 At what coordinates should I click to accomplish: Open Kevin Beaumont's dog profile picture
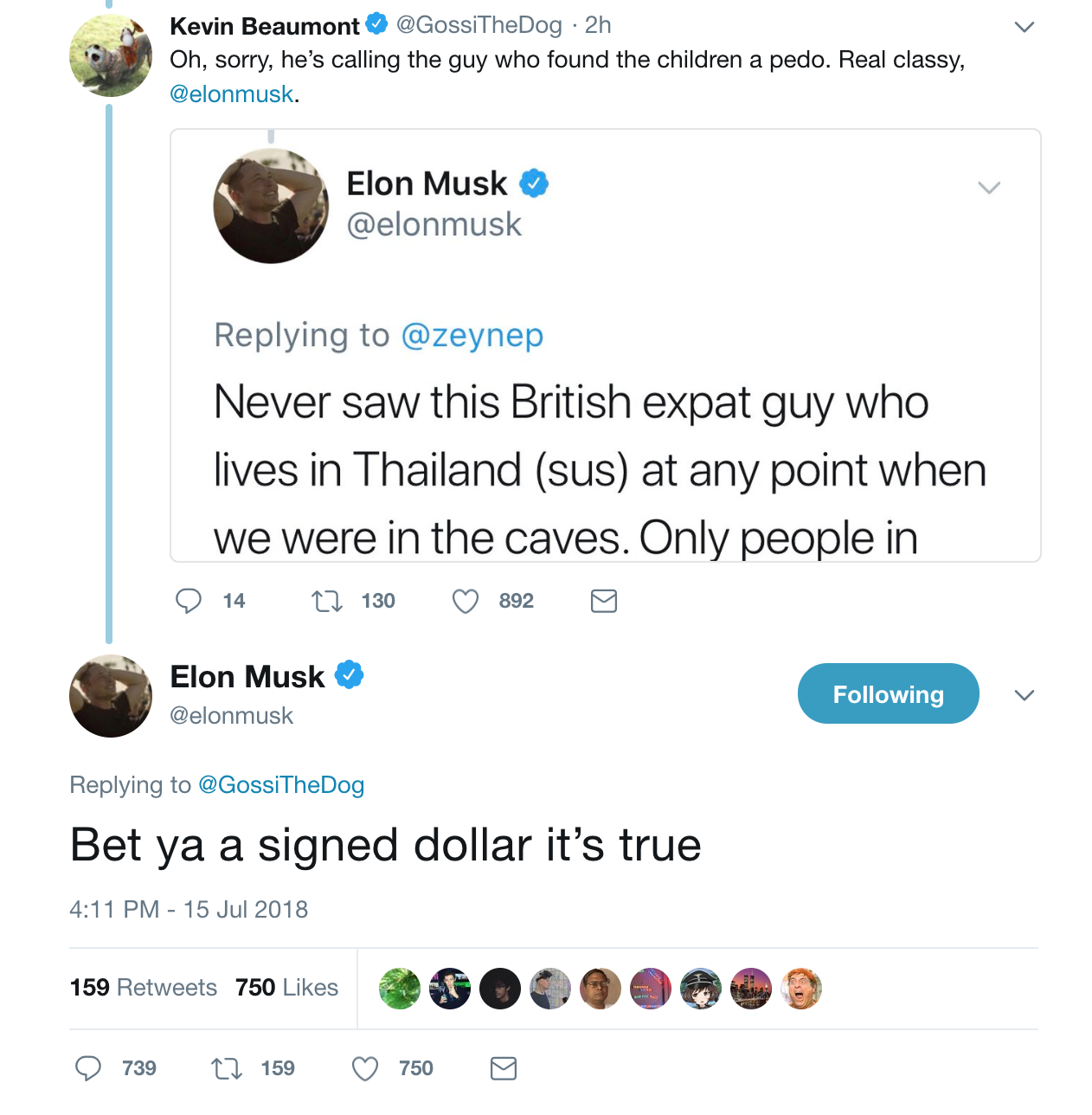[x=110, y=55]
